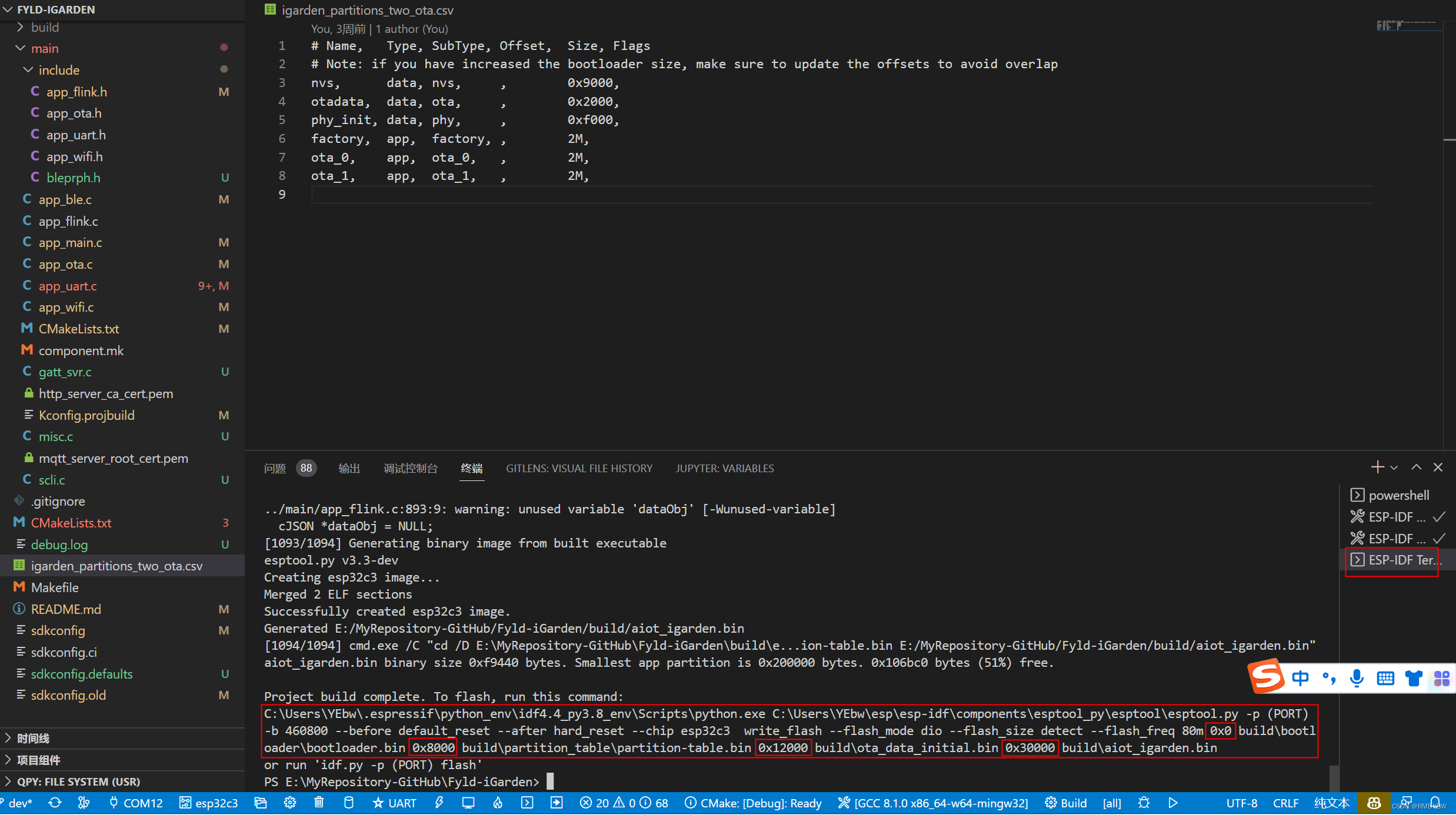Click CMake Debug Ready status
This screenshot has width=1456, height=815.
(x=753, y=803)
